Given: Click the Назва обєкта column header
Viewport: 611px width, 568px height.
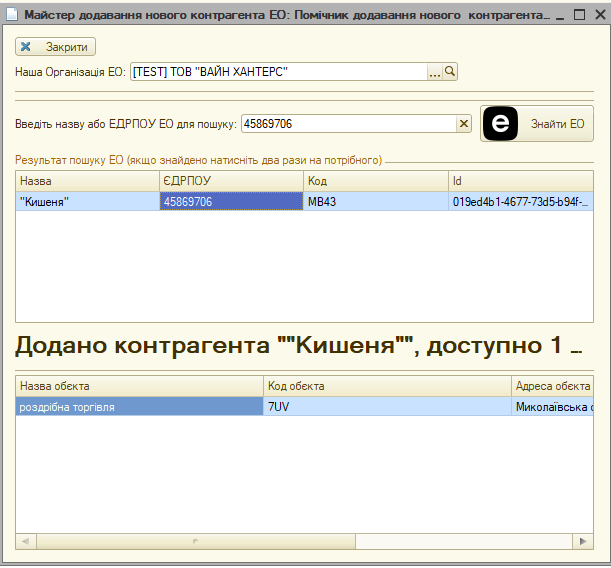Looking at the screenshot, I should tap(140, 386).
